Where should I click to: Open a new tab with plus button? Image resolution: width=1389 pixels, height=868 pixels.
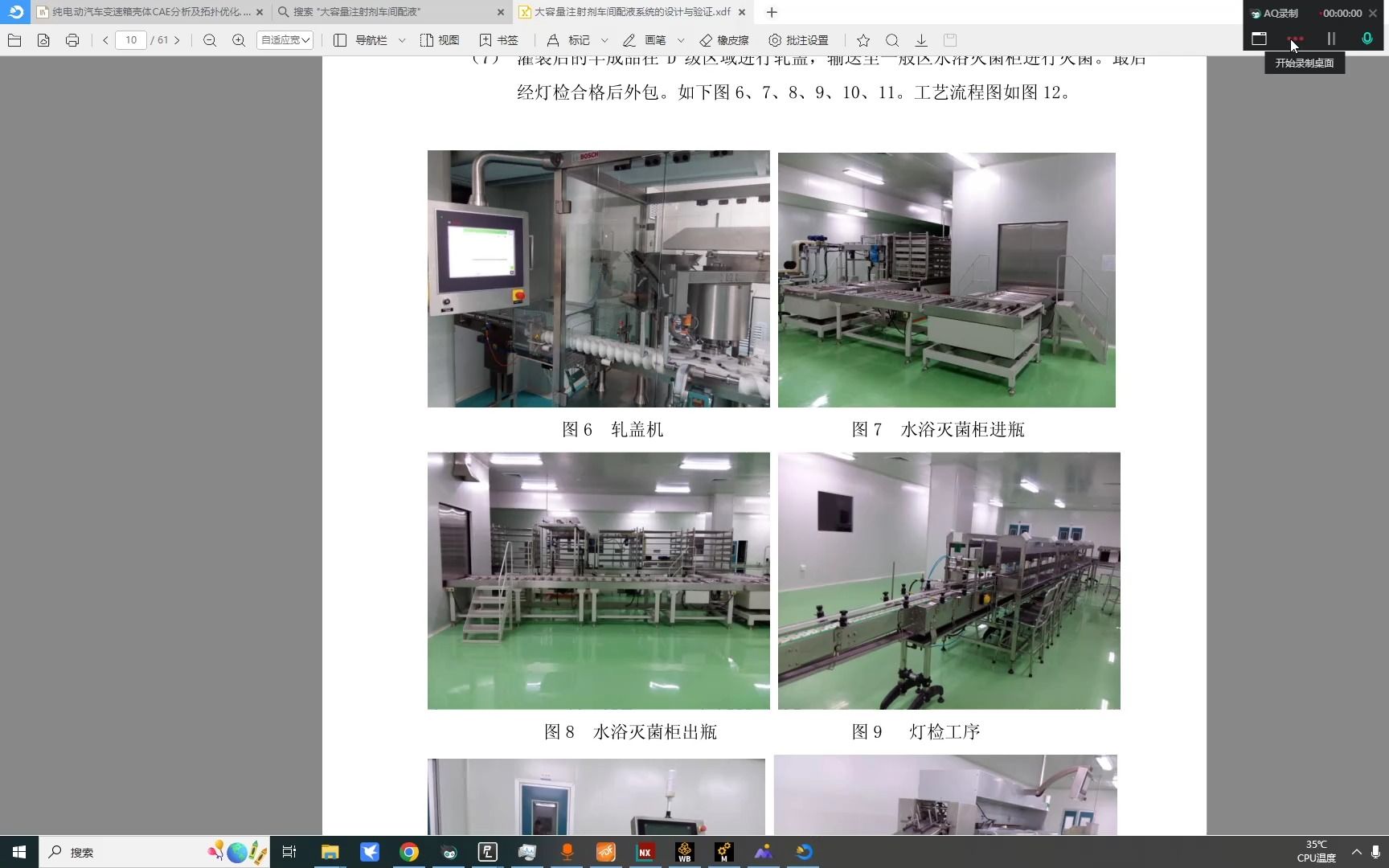[x=772, y=12]
